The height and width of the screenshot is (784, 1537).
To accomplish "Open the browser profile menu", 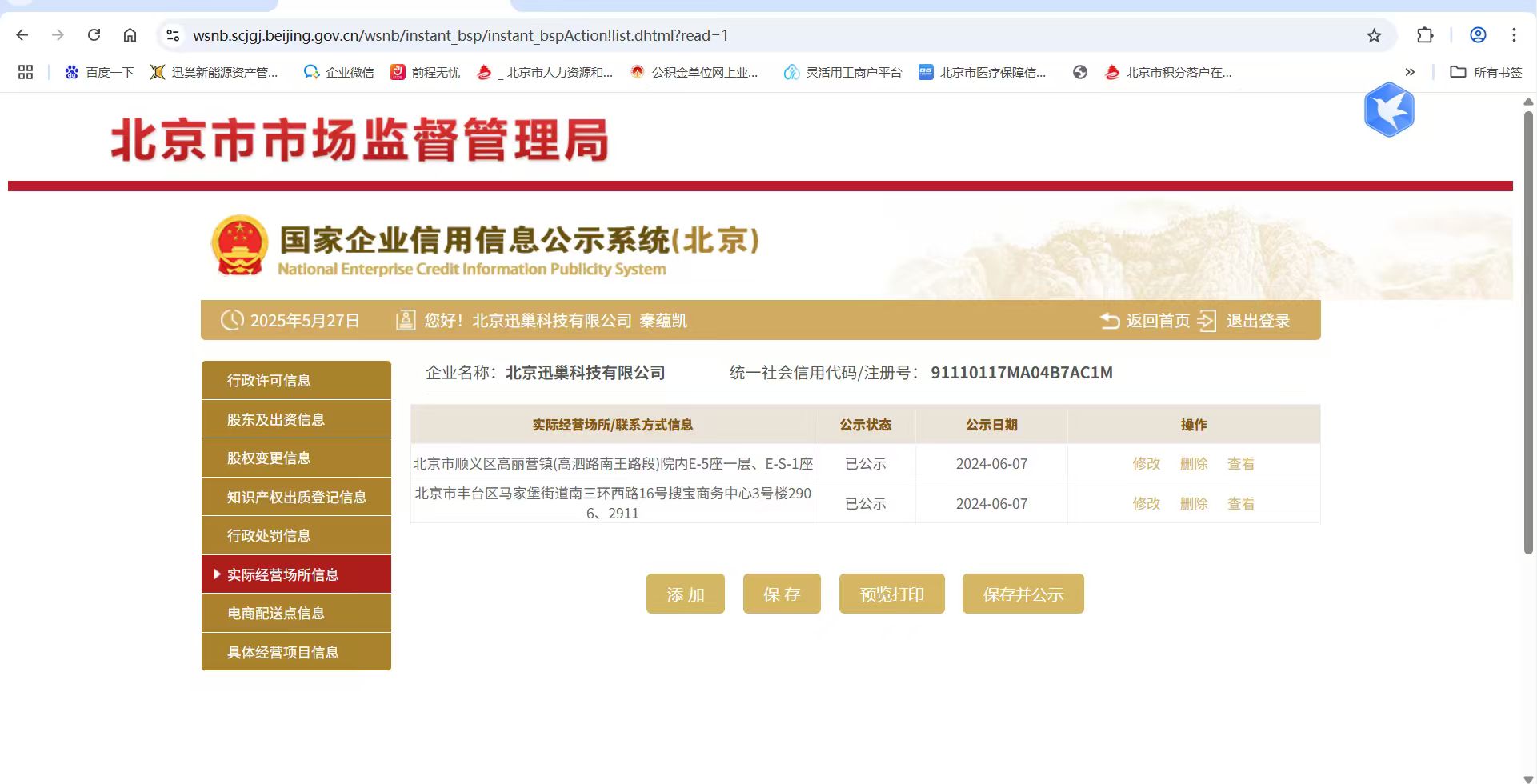I will point(1478,35).
